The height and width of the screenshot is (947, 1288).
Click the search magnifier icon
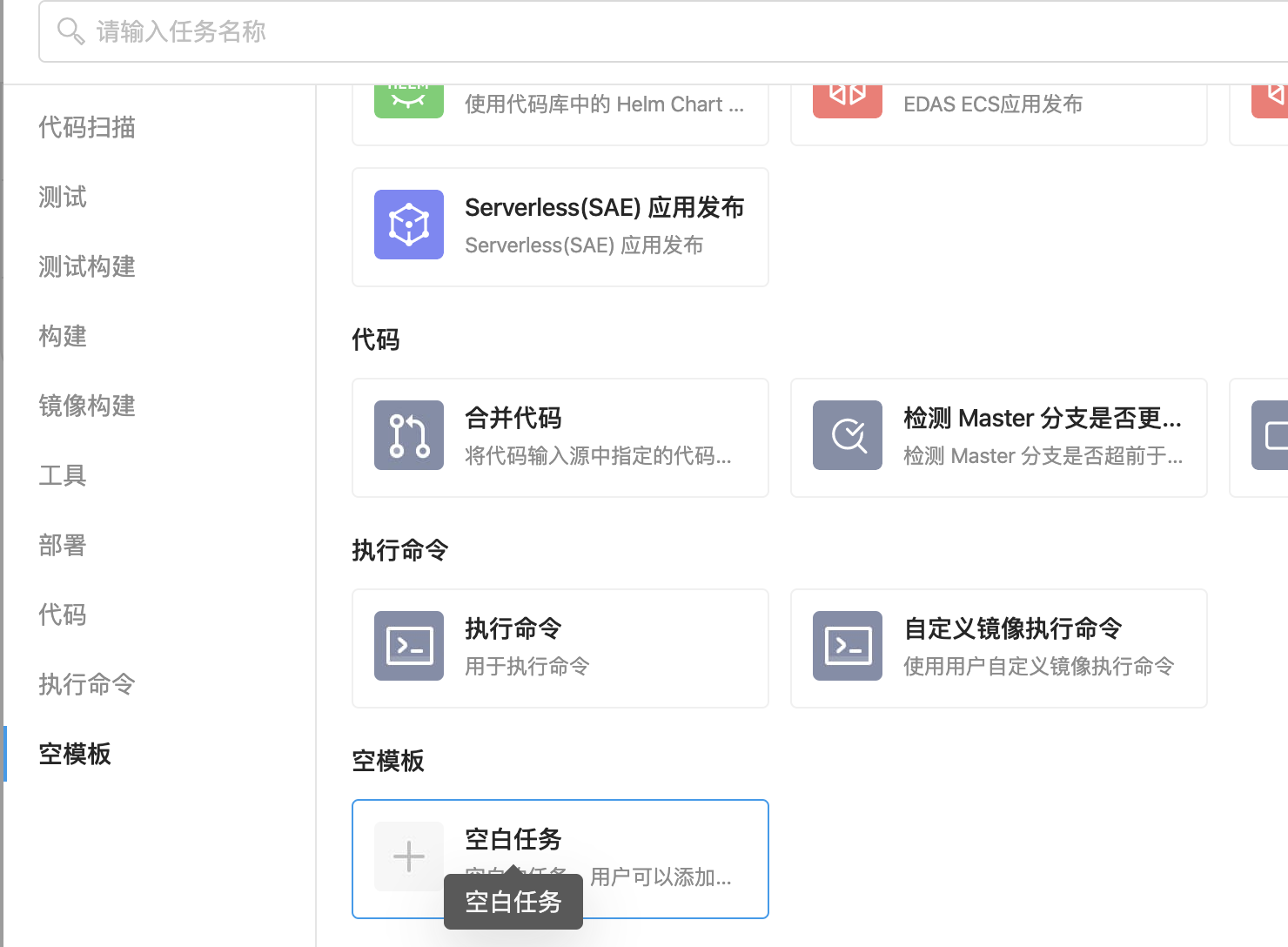pos(70,31)
